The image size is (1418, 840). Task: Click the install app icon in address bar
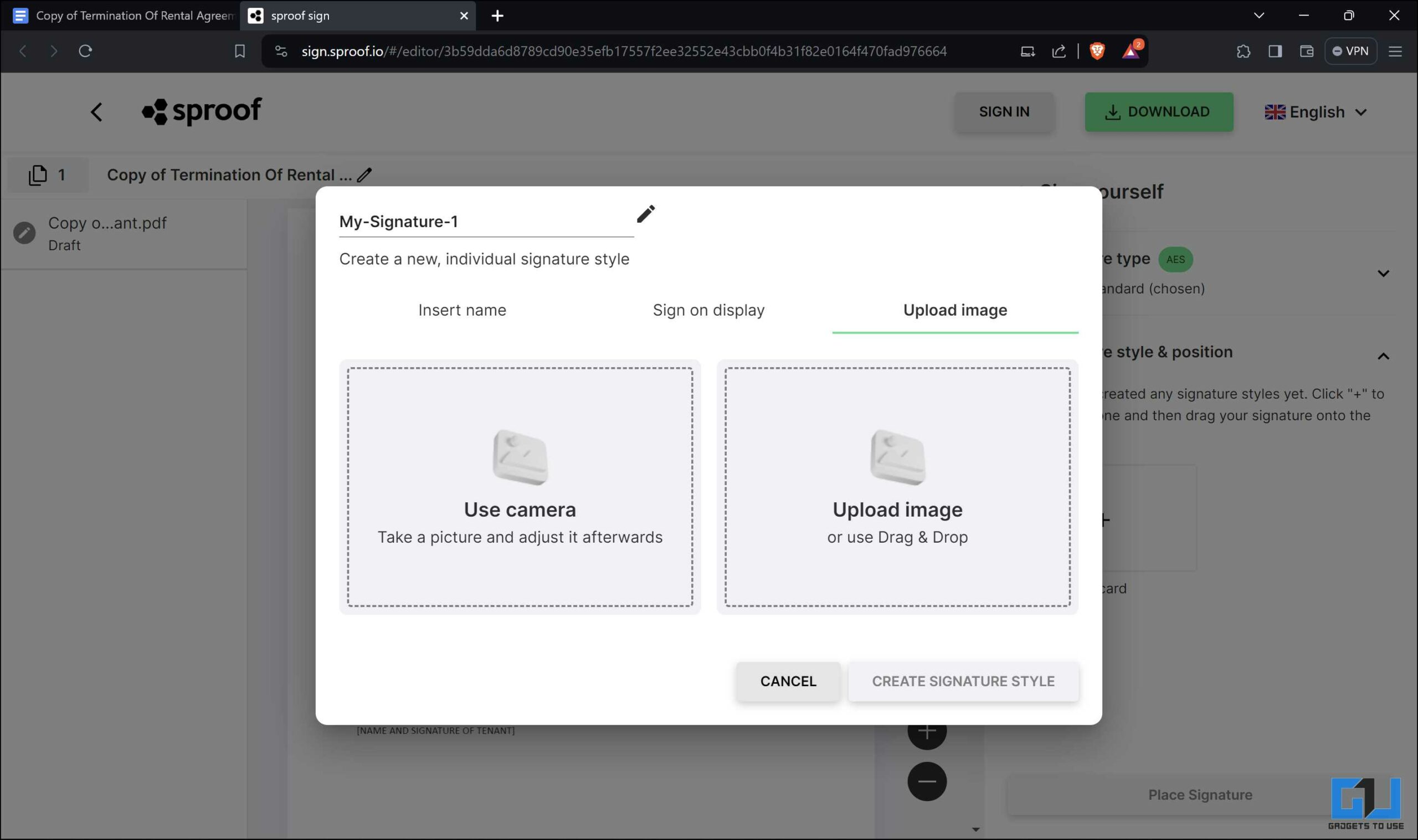point(1027,51)
